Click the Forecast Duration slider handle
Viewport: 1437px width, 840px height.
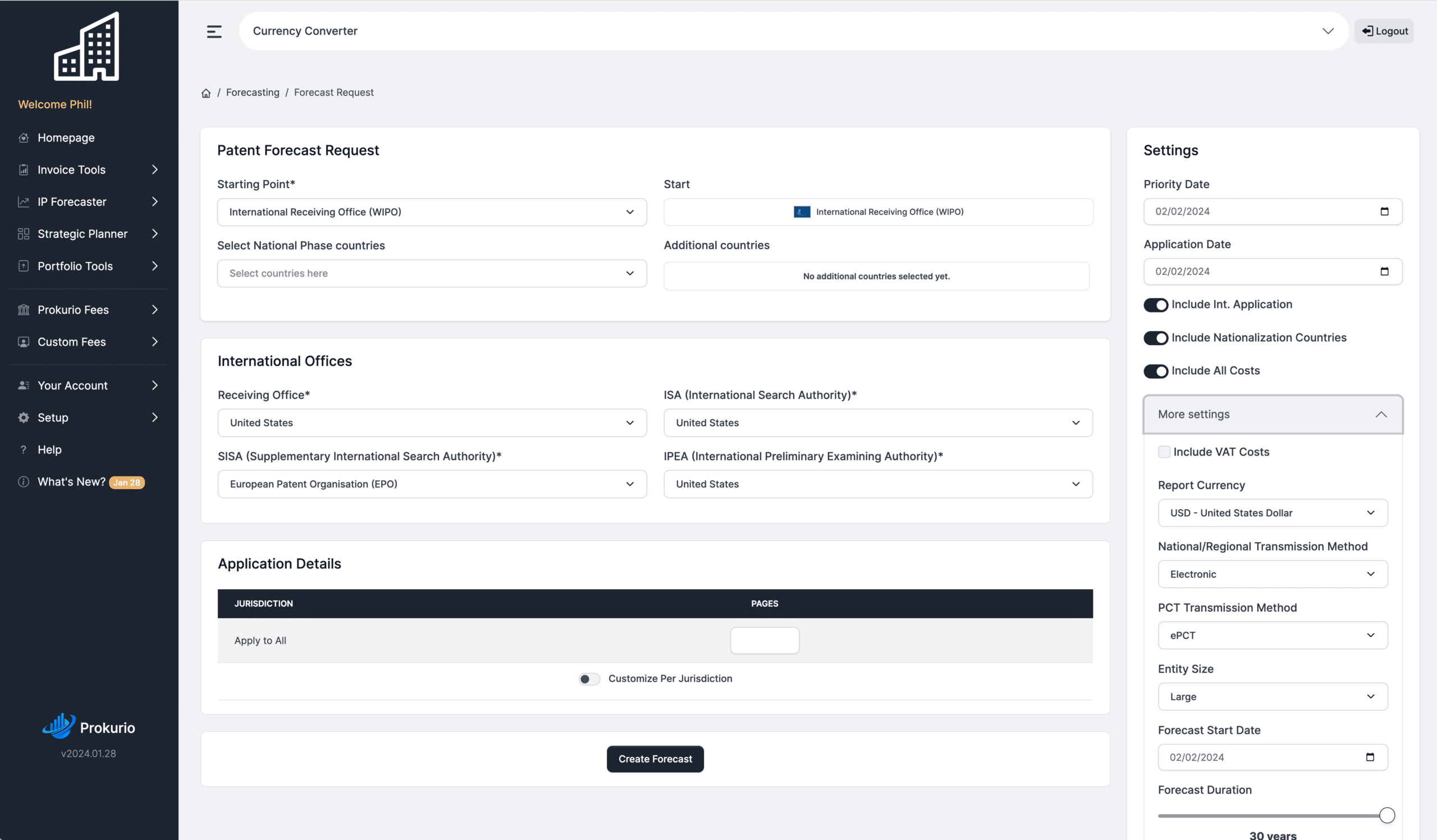click(1387, 815)
